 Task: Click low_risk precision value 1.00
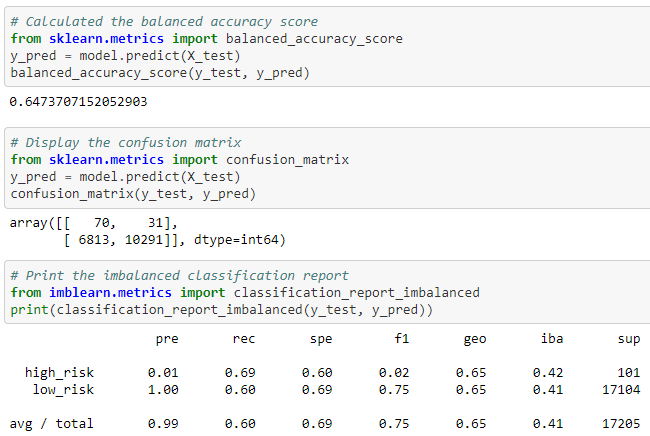click(163, 390)
